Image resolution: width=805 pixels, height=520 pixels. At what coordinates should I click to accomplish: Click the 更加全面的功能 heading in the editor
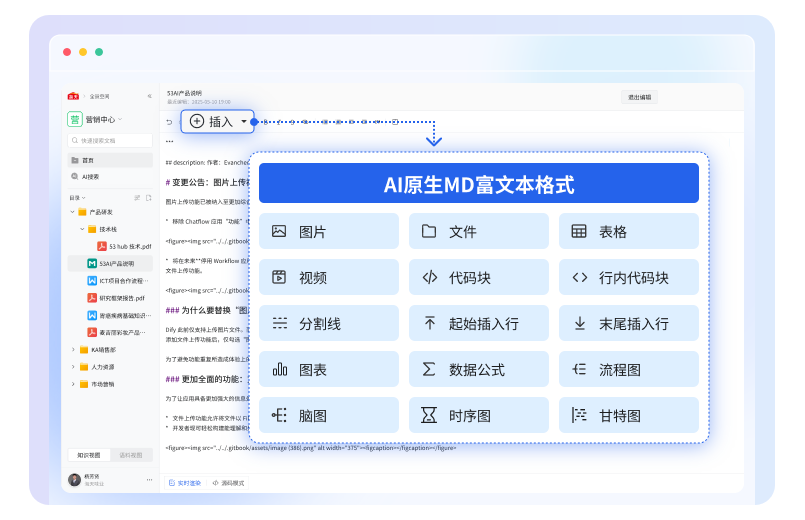(x=204, y=379)
